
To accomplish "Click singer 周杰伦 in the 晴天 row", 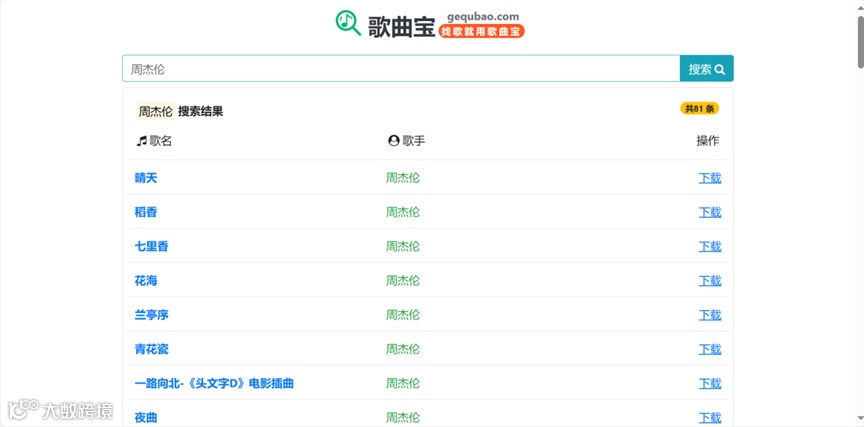I will pos(403,178).
